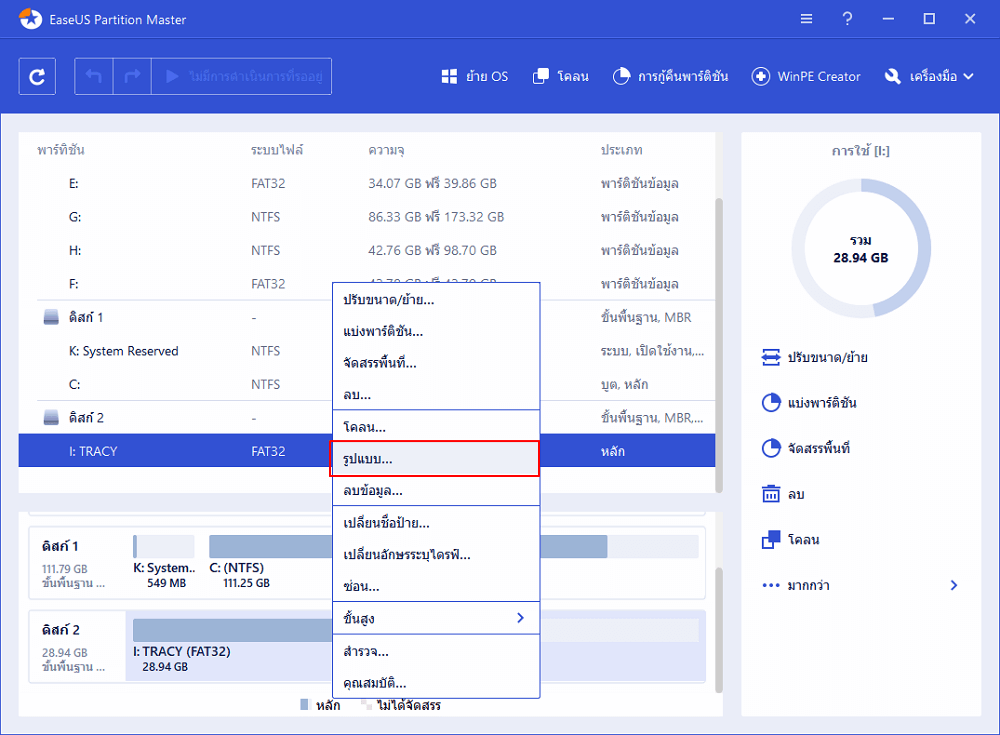Click the โคลน clone icon in right panel
The height and width of the screenshot is (735, 1000).
pos(771,540)
